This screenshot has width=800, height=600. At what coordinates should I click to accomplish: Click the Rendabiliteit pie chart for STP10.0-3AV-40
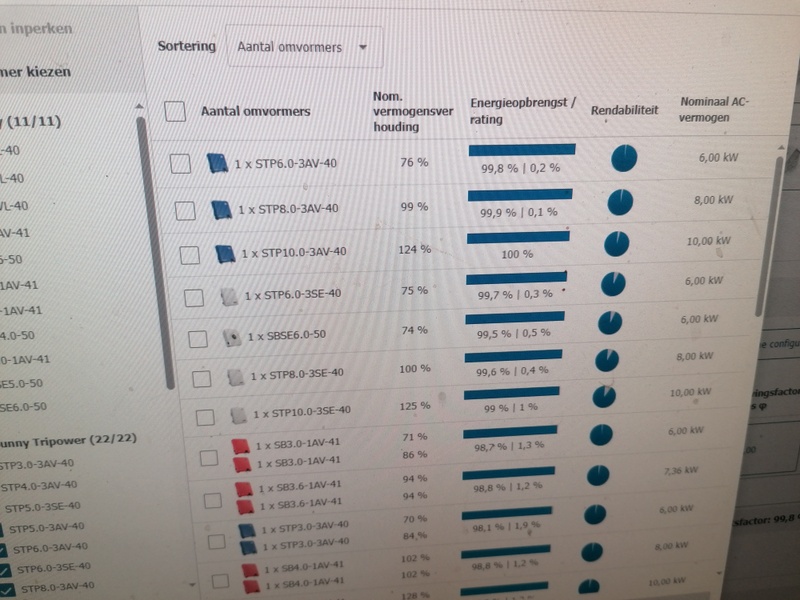[617, 243]
